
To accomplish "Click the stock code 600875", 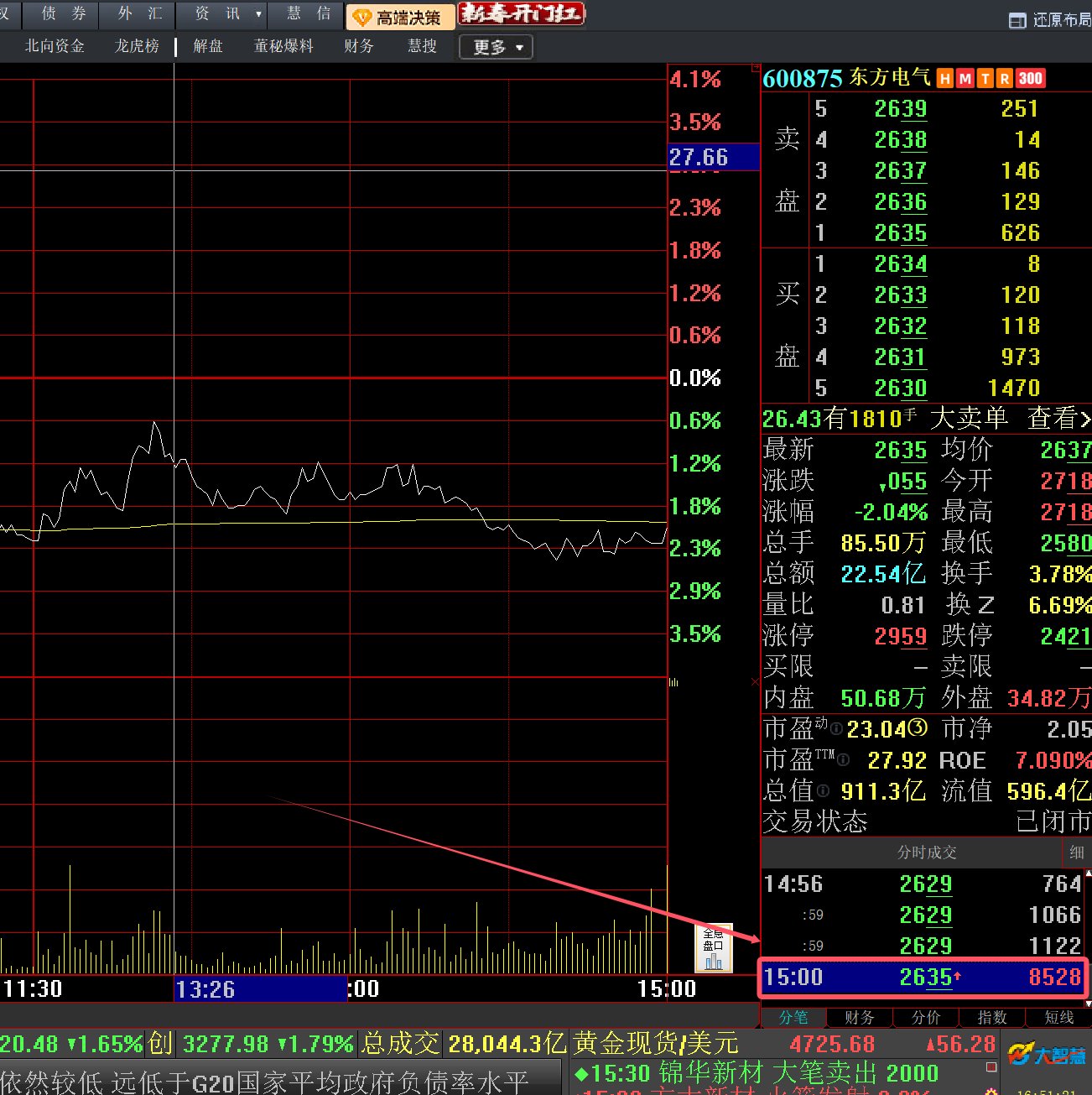I will click(x=802, y=79).
